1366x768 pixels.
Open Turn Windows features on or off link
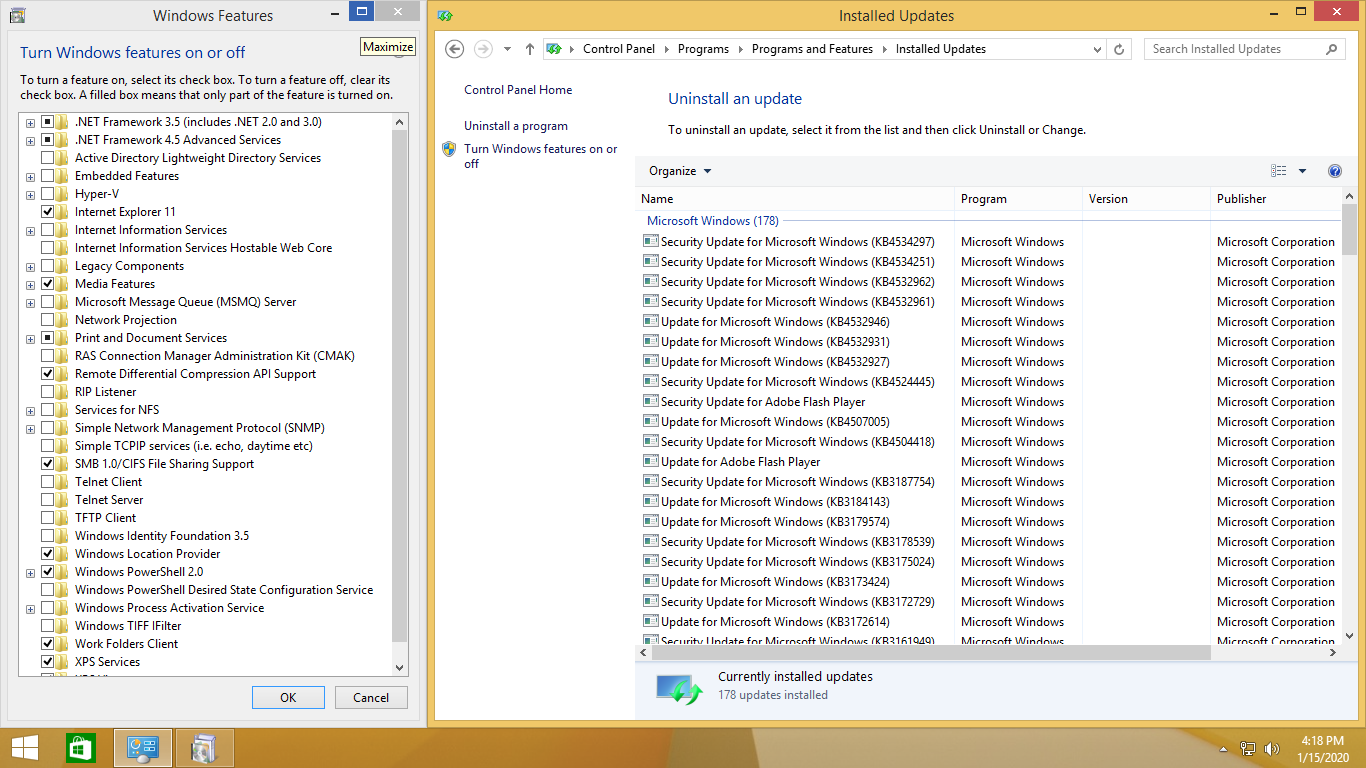541,156
